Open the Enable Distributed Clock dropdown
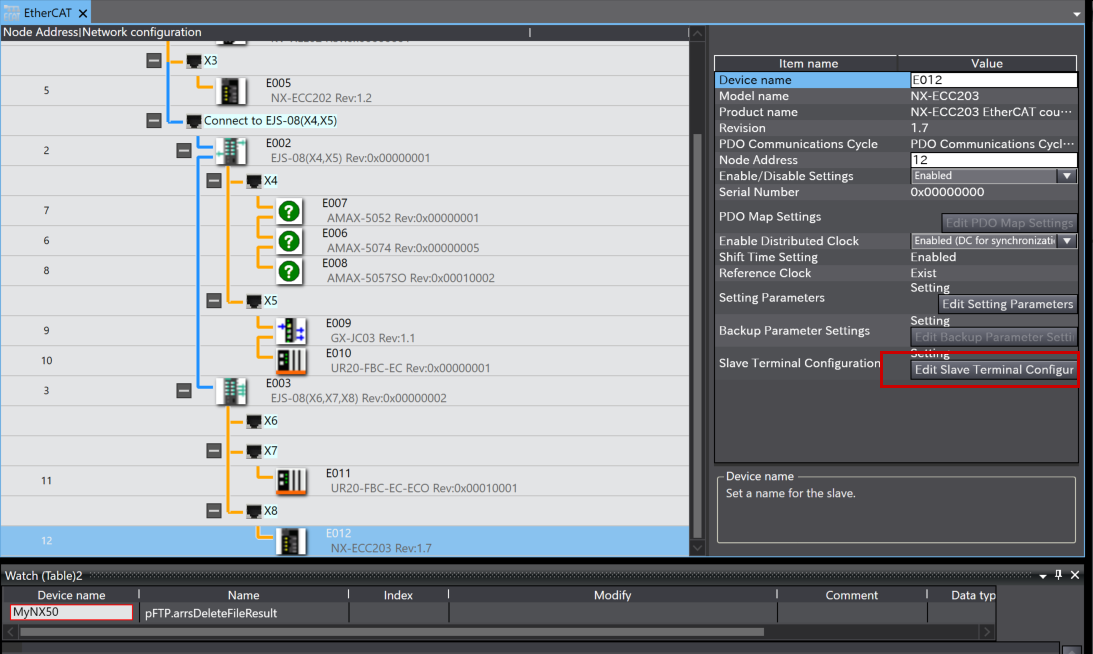 click(1067, 241)
